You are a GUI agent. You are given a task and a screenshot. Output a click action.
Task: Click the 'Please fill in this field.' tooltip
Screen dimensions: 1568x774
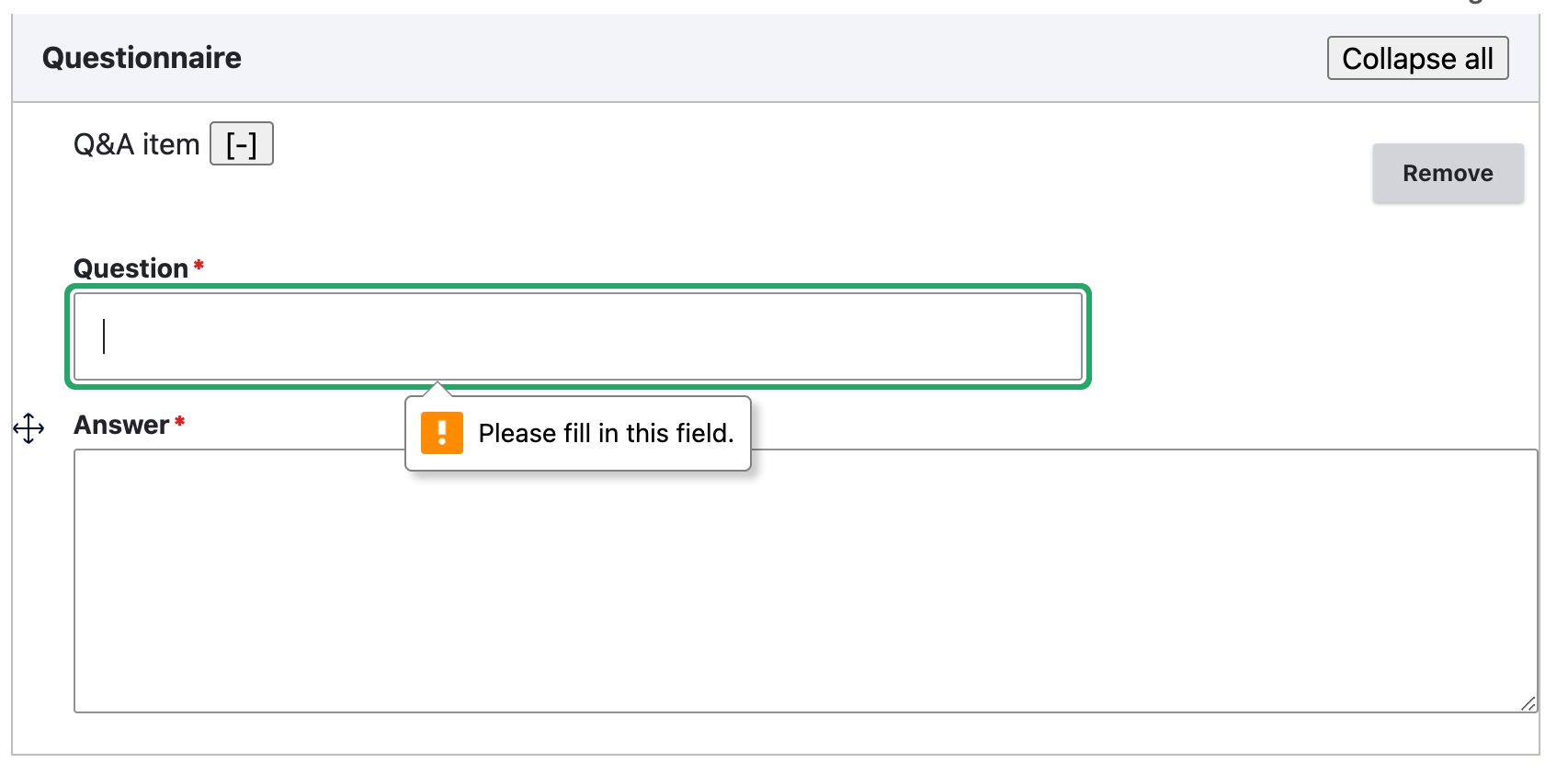pyautogui.click(x=578, y=433)
